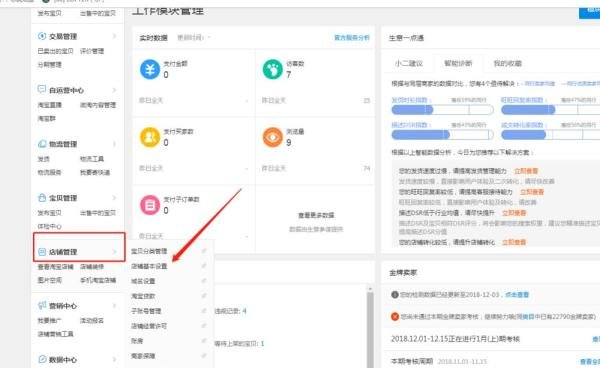Switch to the 智能诊断 tab
The height and width of the screenshot is (368, 600).
coord(458,64)
